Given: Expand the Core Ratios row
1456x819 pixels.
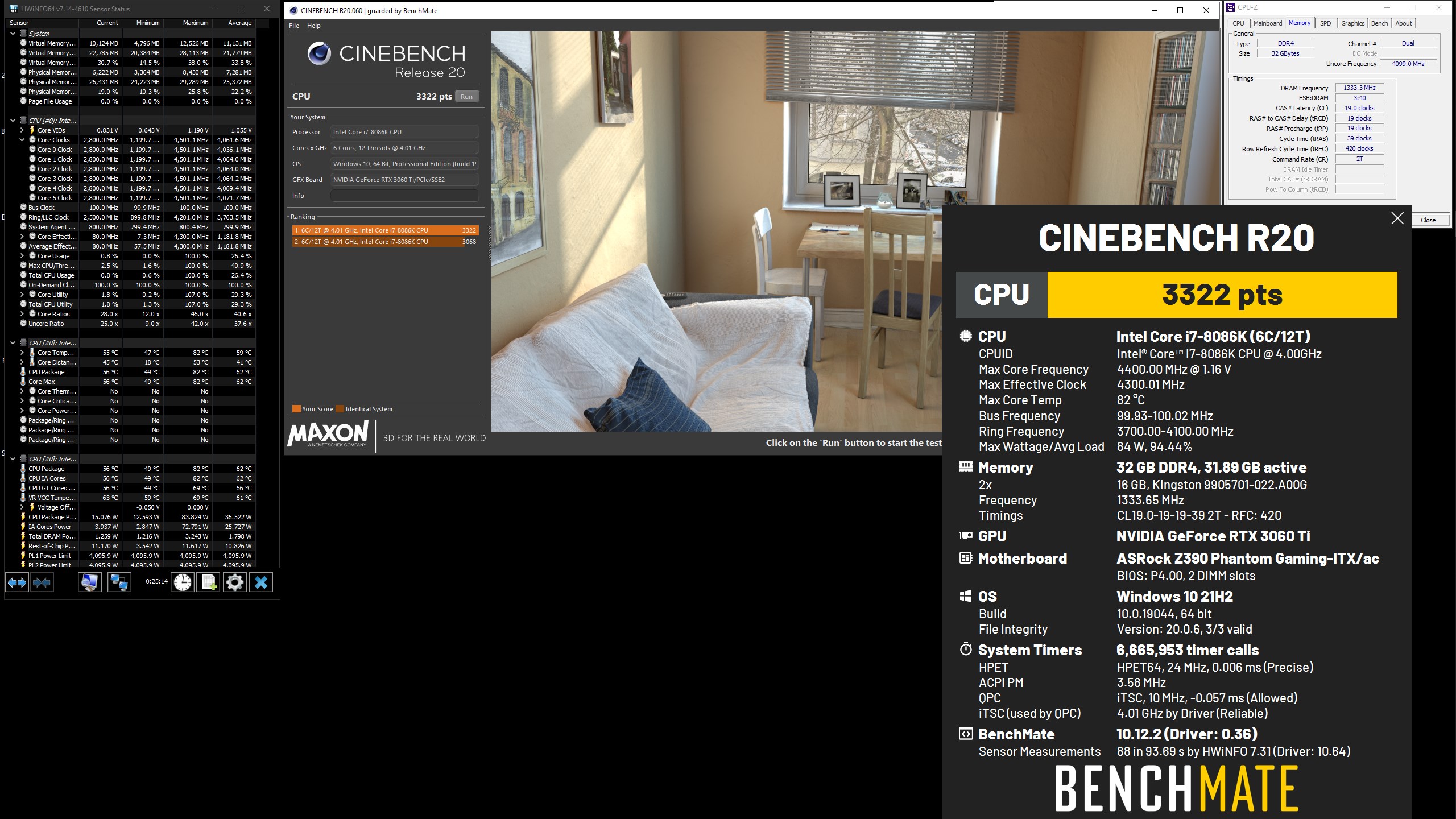Looking at the screenshot, I should click(x=22, y=314).
